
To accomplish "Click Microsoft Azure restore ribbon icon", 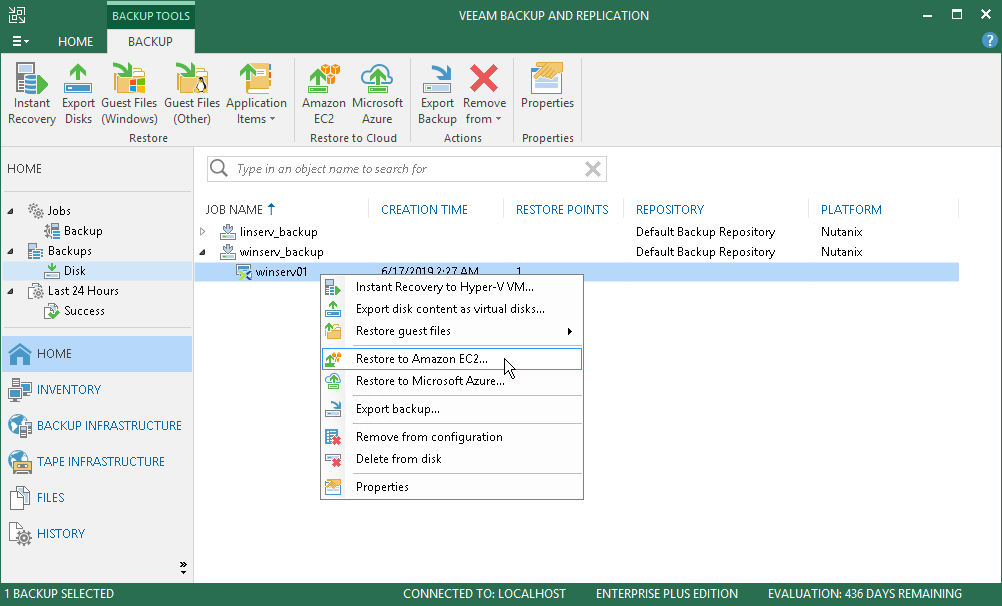I will (x=377, y=93).
